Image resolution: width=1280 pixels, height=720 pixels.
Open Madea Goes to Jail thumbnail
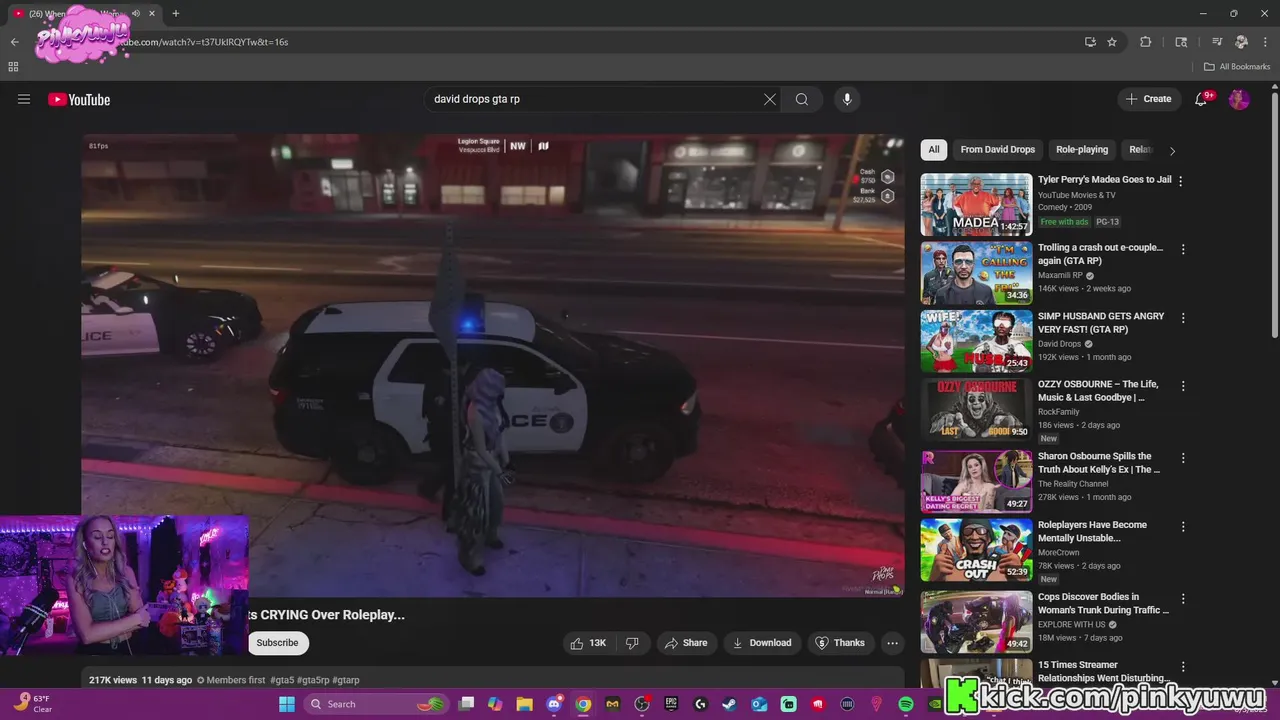pyautogui.click(x=976, y=205)
